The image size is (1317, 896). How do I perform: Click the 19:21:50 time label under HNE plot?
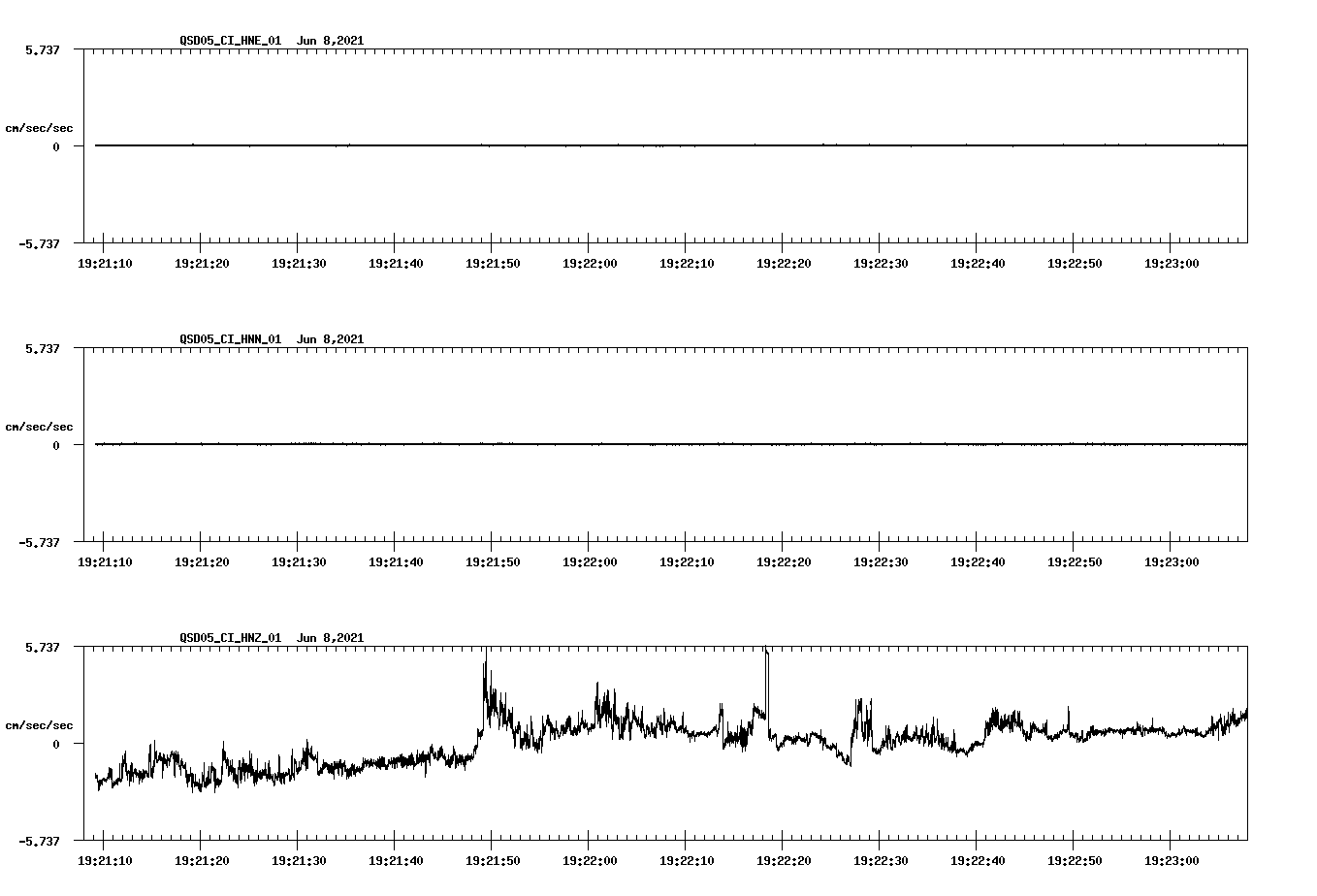click(492, 264)
